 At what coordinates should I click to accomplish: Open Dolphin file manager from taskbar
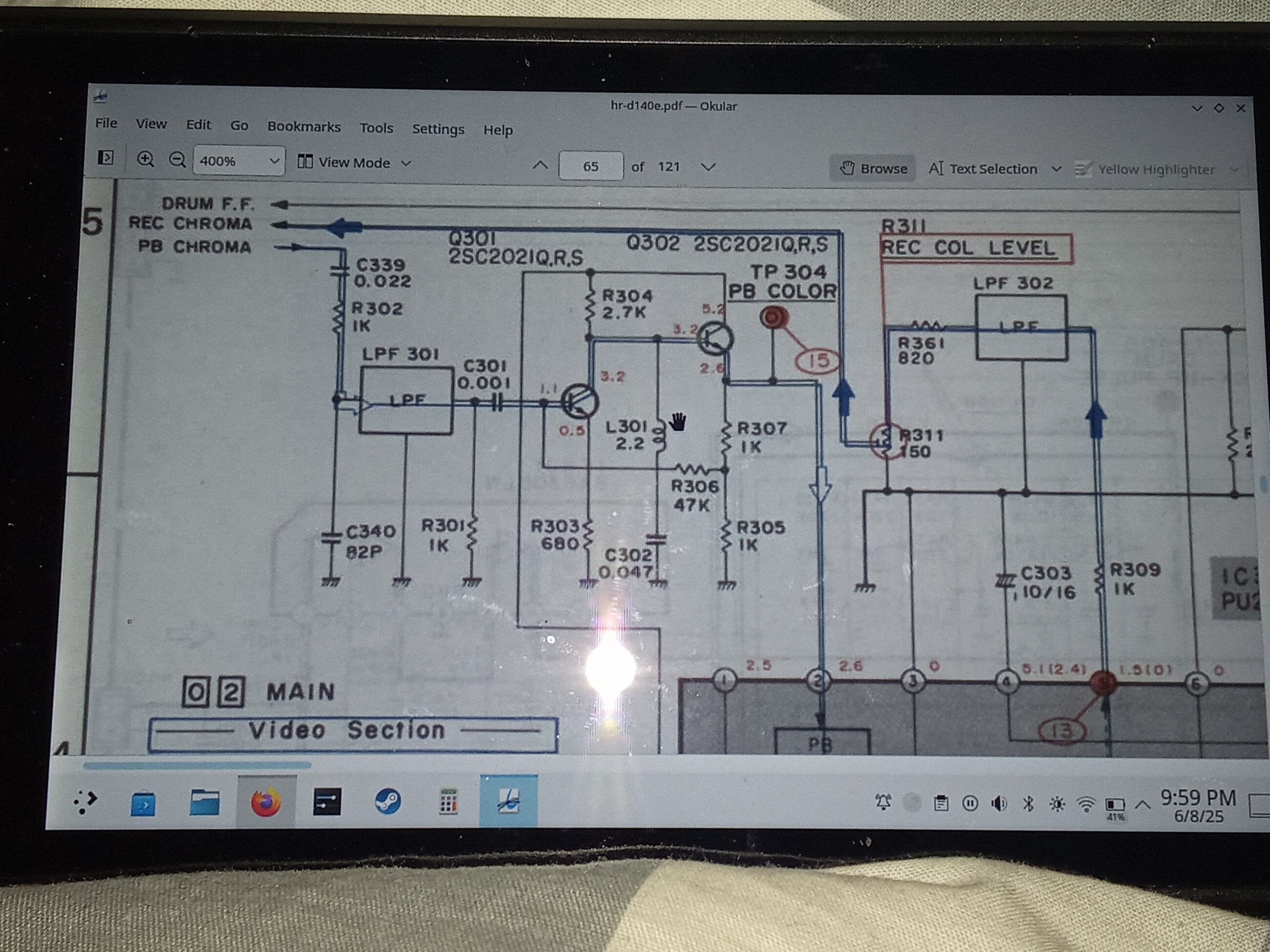(x=204, y=802)
